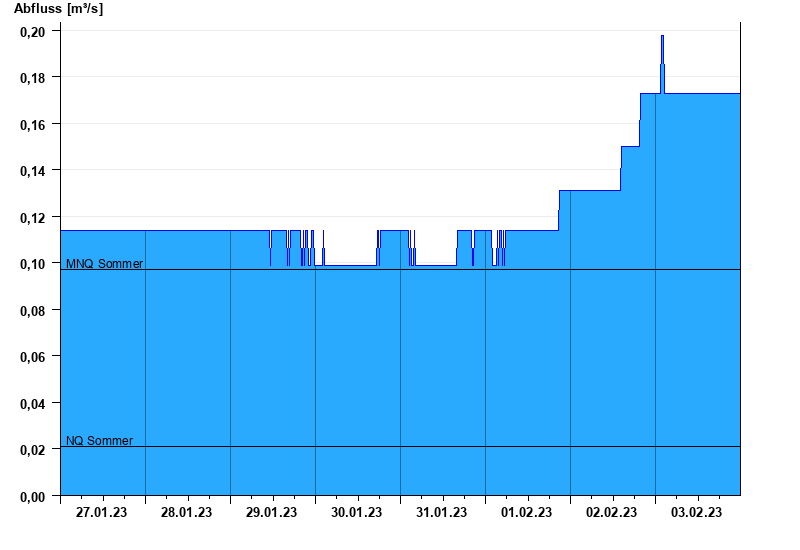The height and width of the screenshot is (550, 800).
Task: Click the 0,00 y-axis value
Action: (x=33, y=496)
